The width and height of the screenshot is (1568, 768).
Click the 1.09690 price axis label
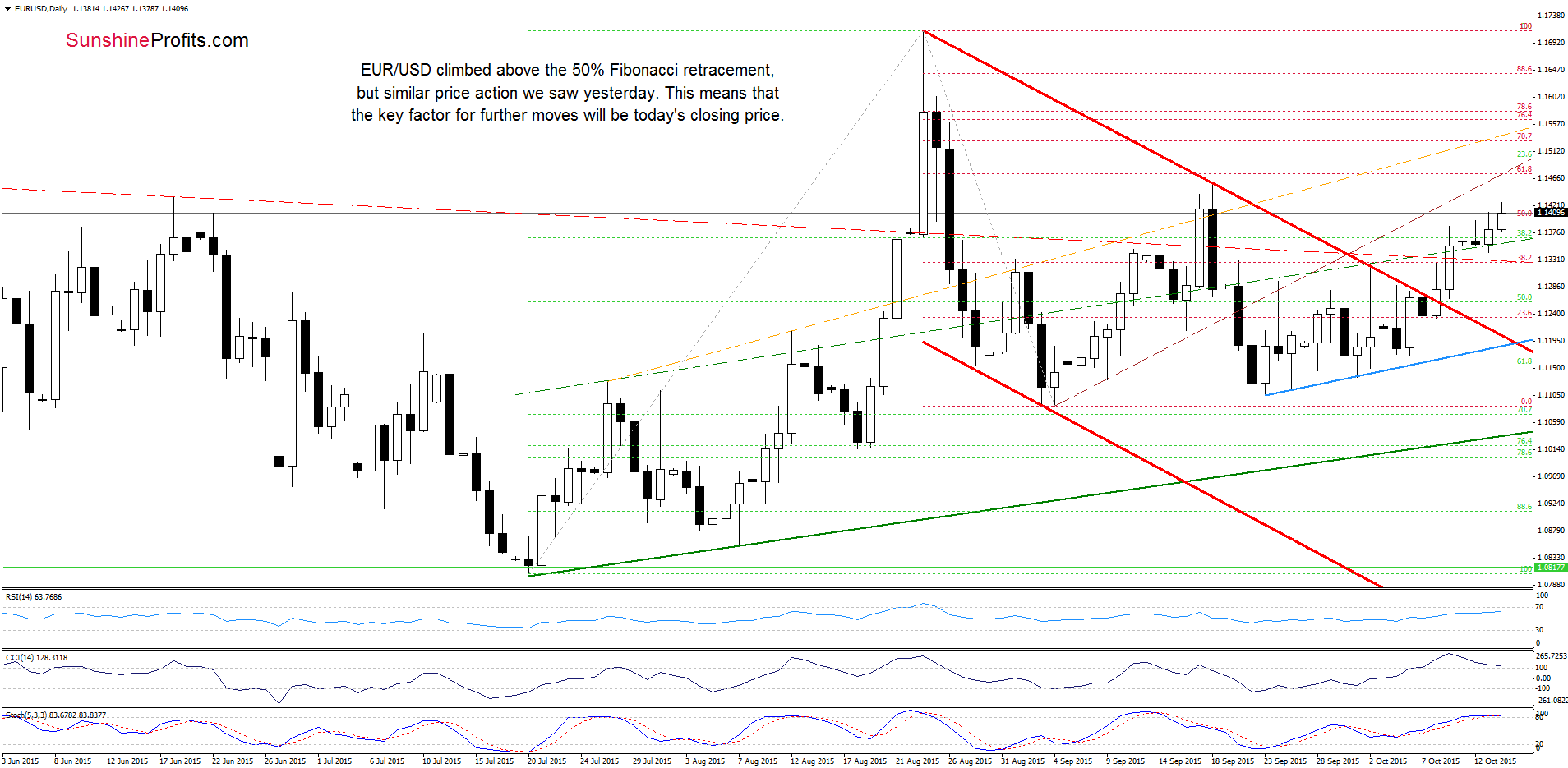tap(1552, 476)
